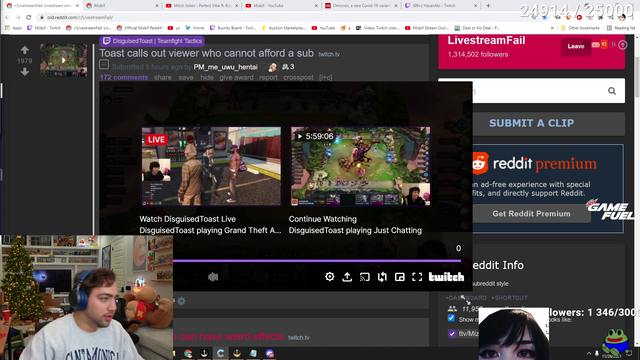Open the 172 comments link
Screen dimensions: 640x360
124,77
